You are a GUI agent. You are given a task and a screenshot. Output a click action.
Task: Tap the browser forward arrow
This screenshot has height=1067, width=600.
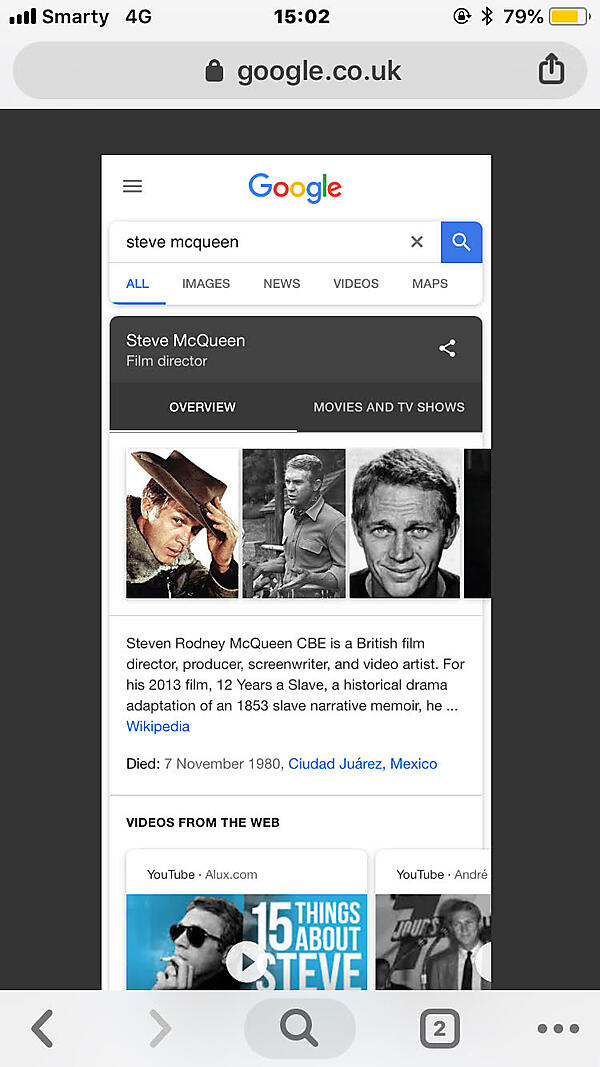[160, 1028]
